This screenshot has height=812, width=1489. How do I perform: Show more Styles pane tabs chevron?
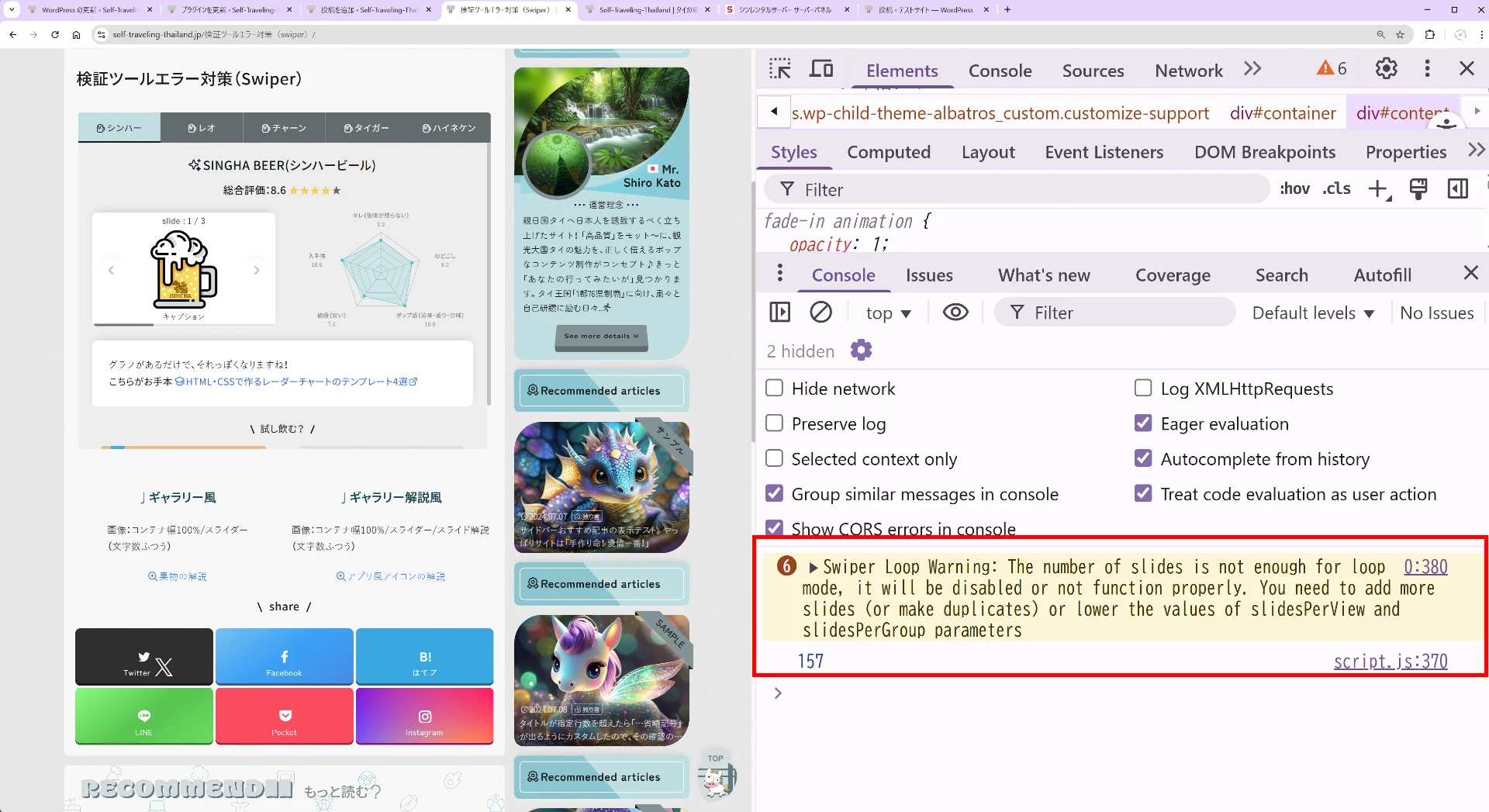coord(1476,150)
